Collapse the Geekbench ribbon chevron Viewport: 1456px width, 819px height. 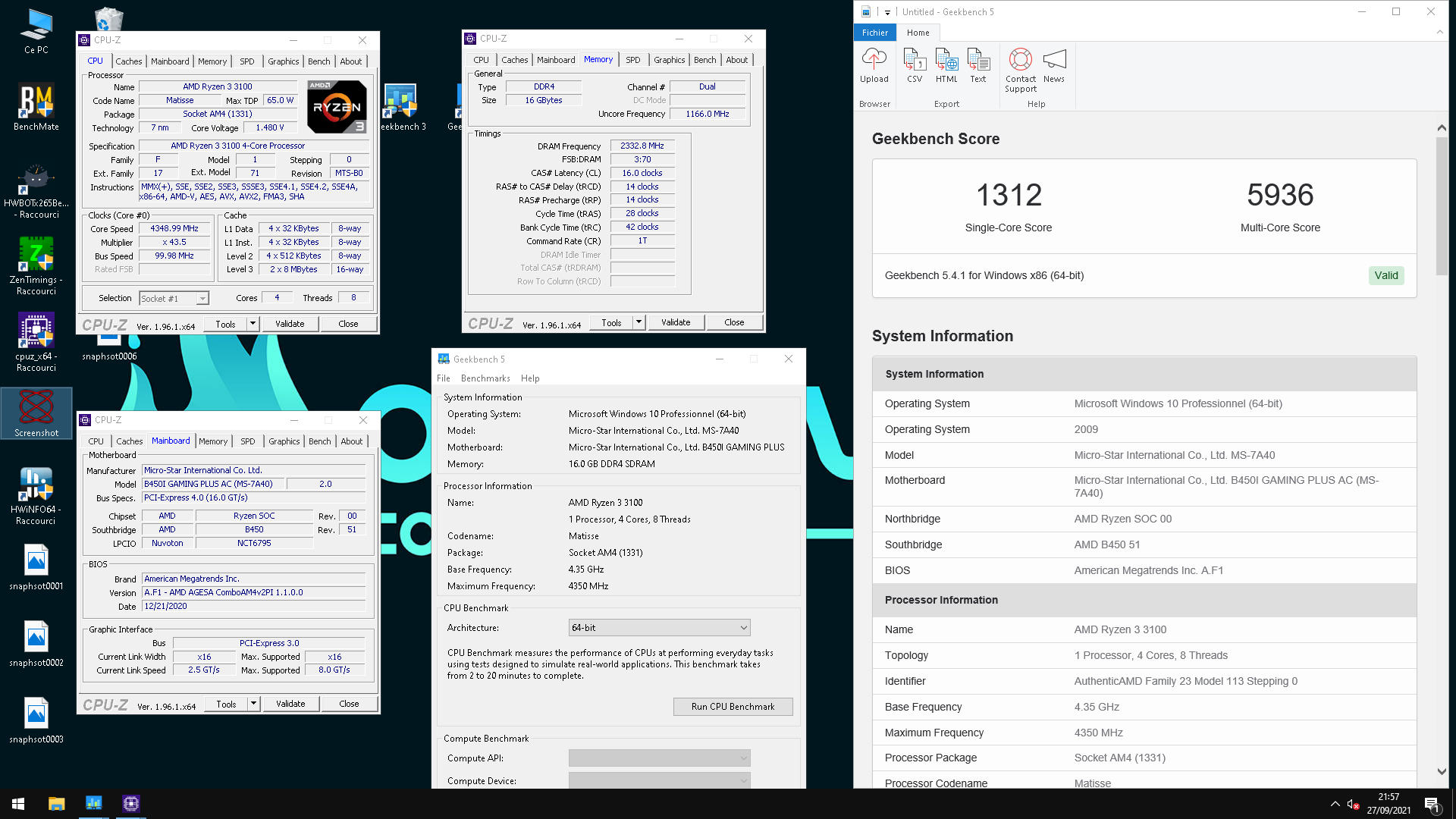coord(1440,32)
